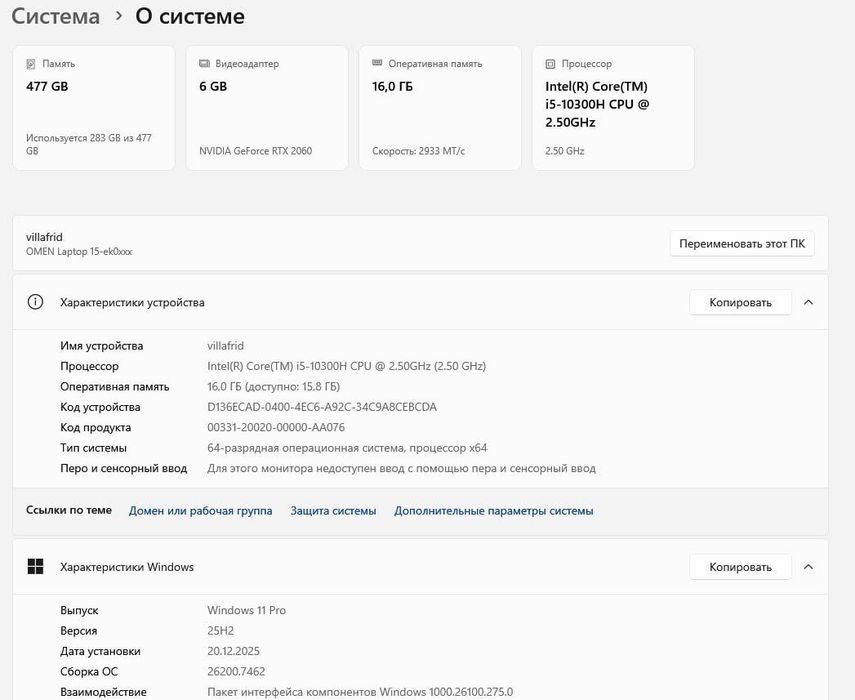
Task: Click OS build 26200.7462
Action: [236, 672]
